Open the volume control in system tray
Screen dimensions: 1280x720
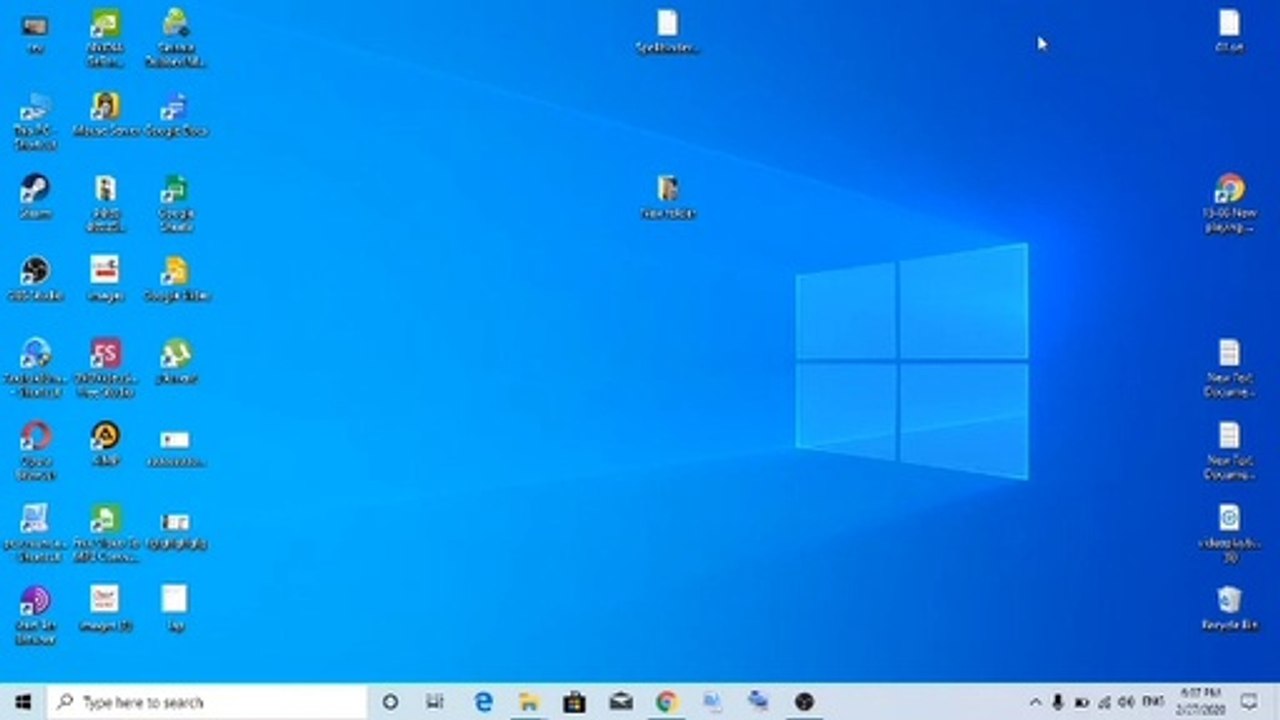pyautogui.click(x=1127, y=702)
